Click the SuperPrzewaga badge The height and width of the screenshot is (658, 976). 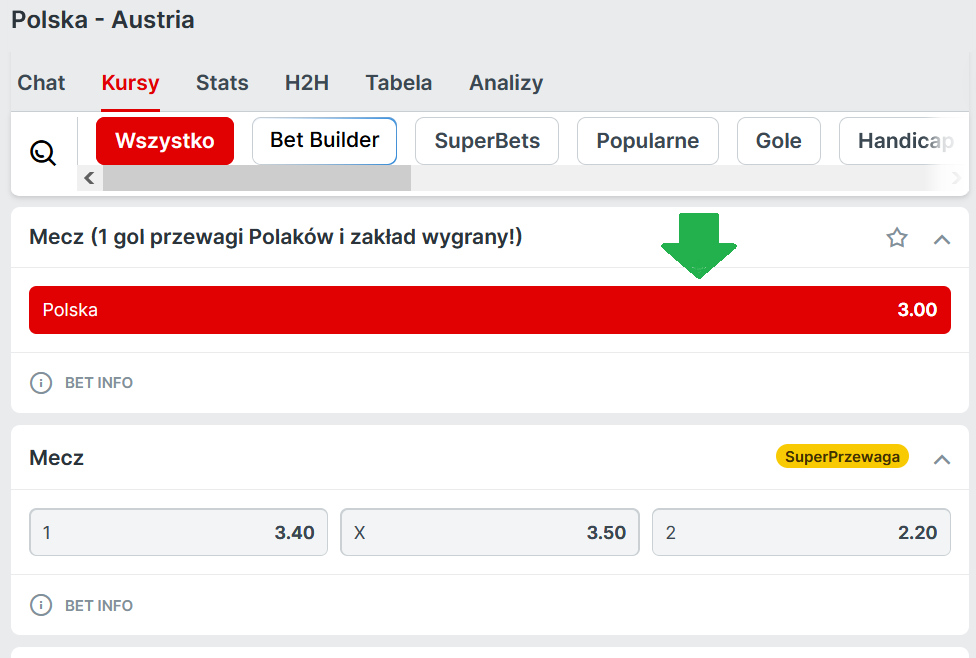tap(842, 457)
